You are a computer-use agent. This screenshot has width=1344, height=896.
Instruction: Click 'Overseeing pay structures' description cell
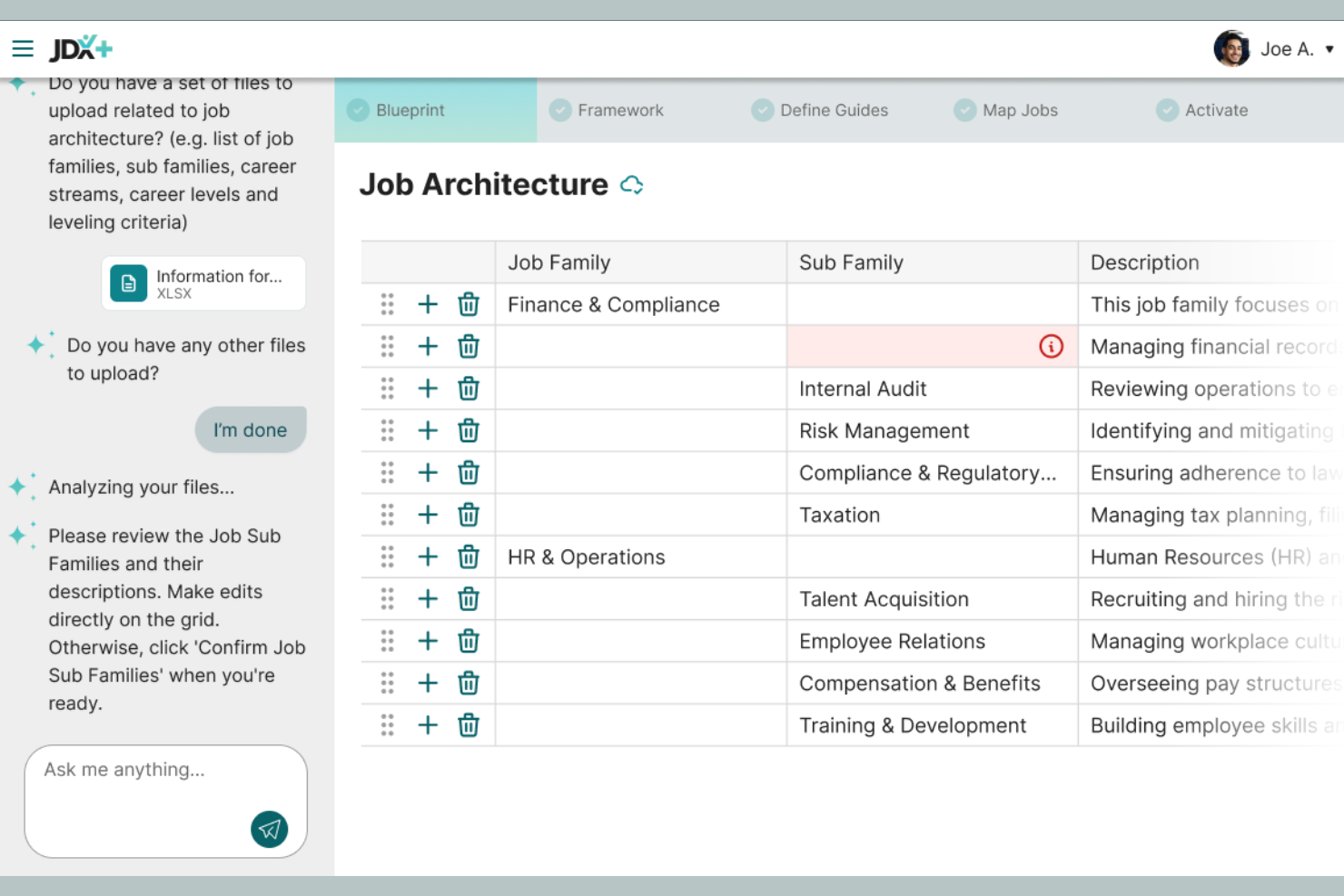[x=1211, y=683]
